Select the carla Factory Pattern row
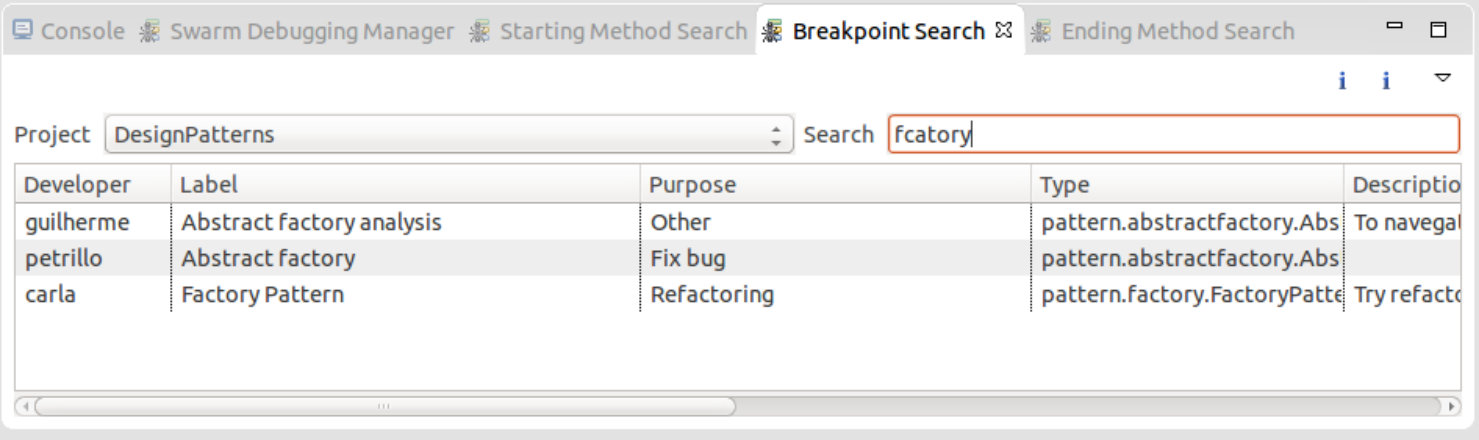 (x=738, y=294)
